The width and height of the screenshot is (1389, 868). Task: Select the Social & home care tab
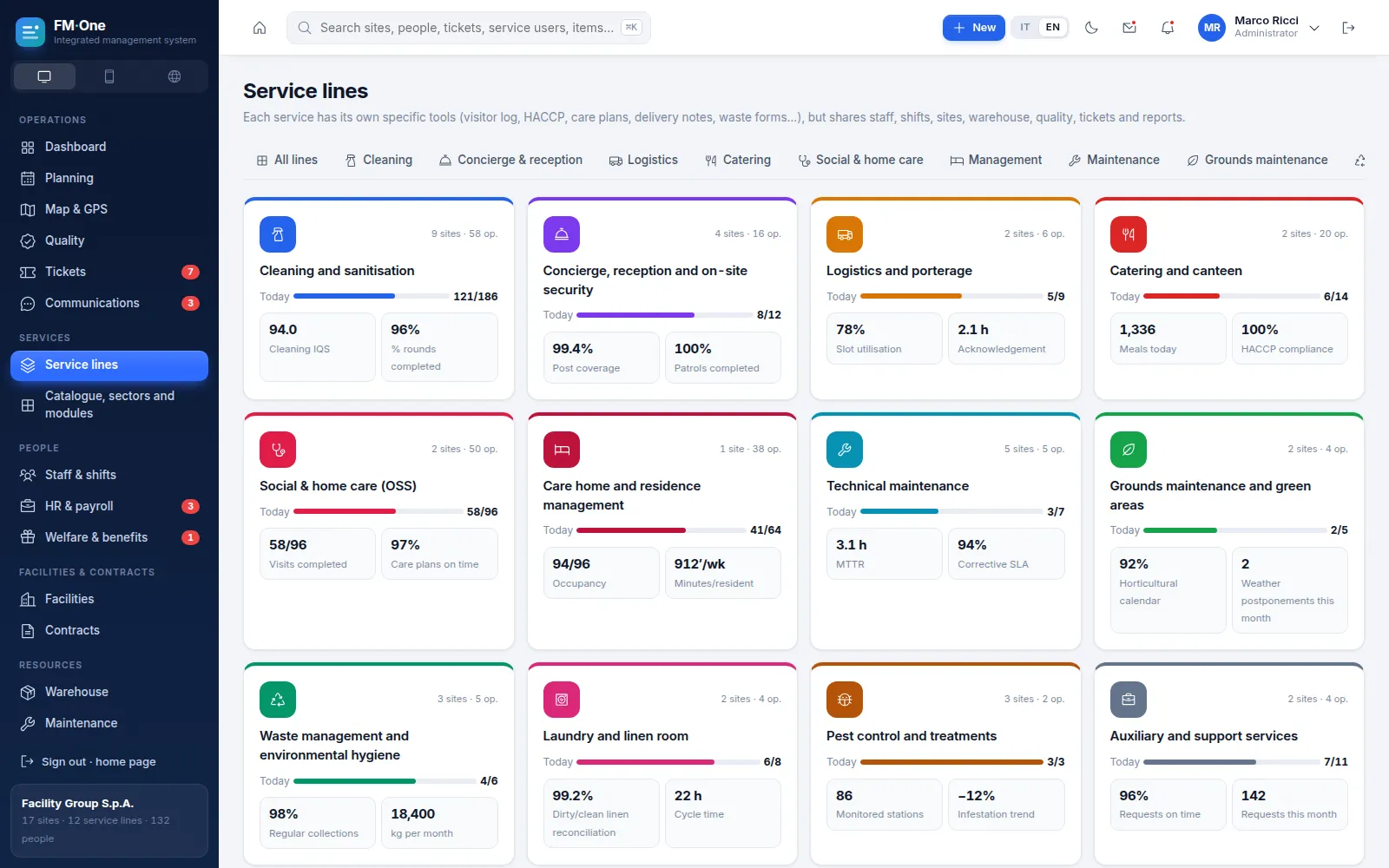[860, 160]
